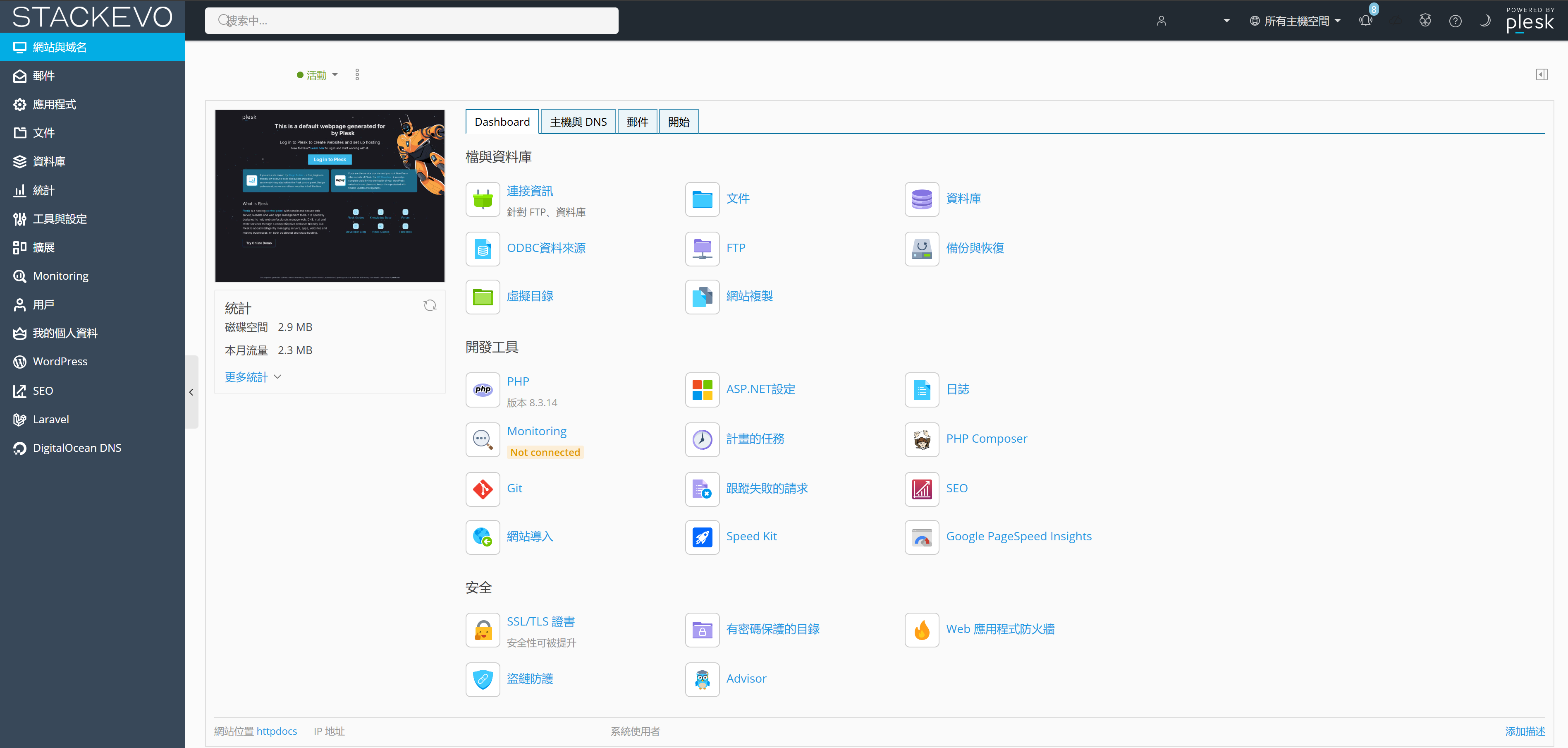Open the 活動 status dropdown

[x=317, y=75]
